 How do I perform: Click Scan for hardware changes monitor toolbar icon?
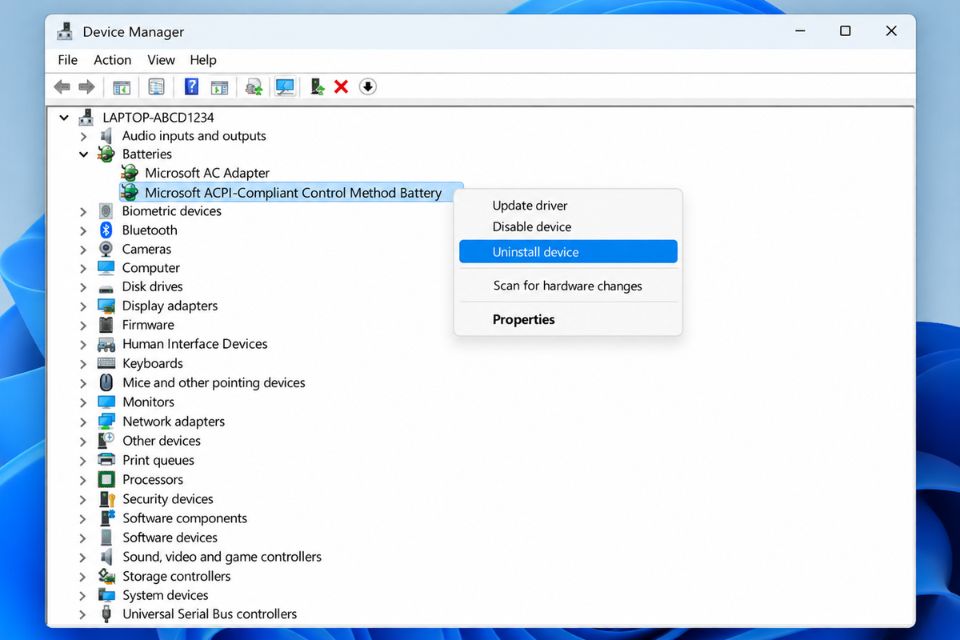point(285,87)
